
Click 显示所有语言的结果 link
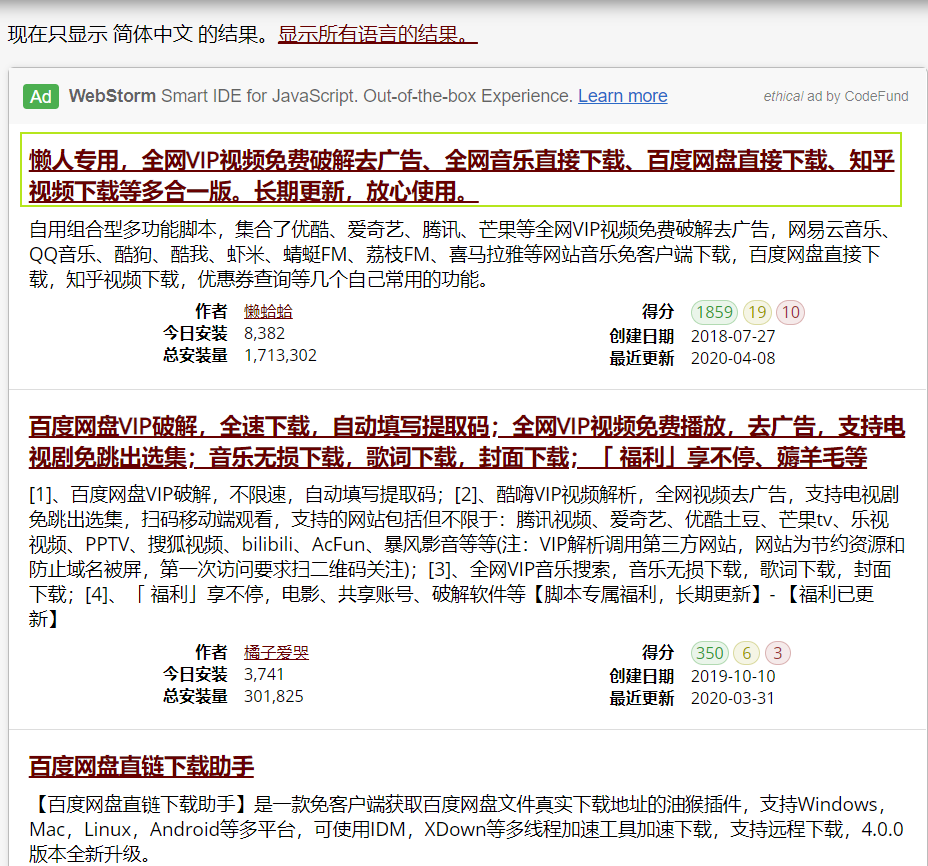[x=378, y=34]
